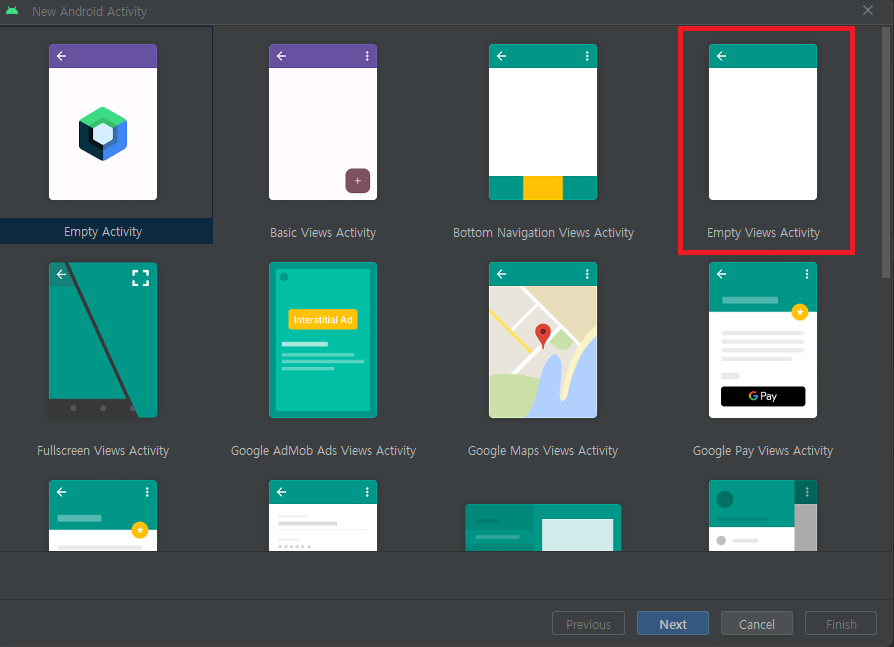
Task: Click the overflow dots in Google Maps template
Action: click(x=587, y=274)
